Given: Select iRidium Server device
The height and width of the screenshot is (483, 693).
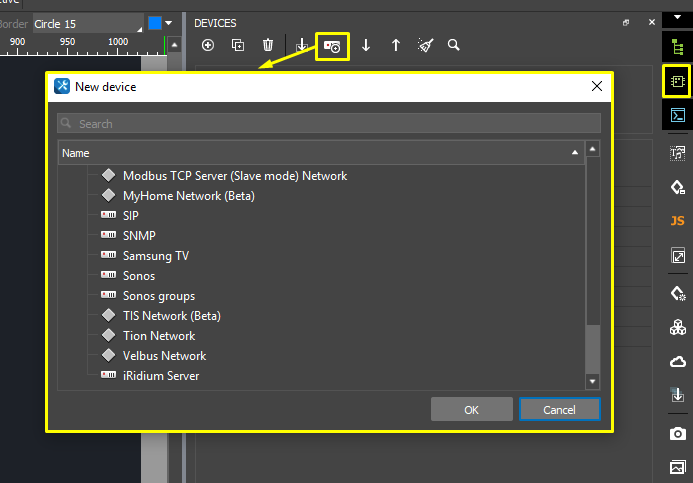Looking at the screenshot, I should coord(161,376).
